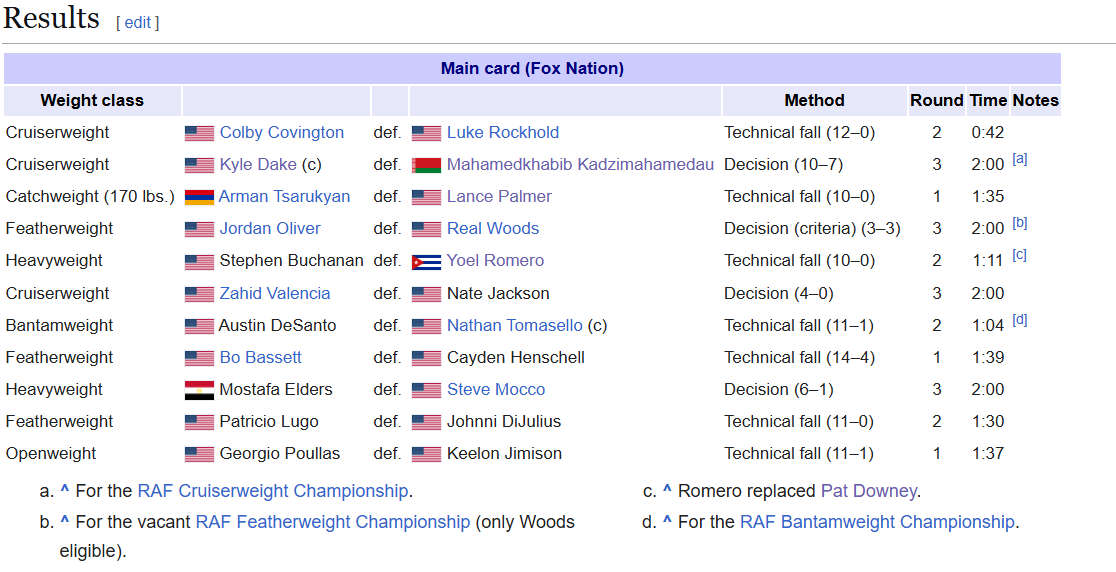Viewport: 1116px width, 572px height.
Task: Click the Cuba flag beside Yoel Romero
Action: pyautogui.click(x=426, y=261)
